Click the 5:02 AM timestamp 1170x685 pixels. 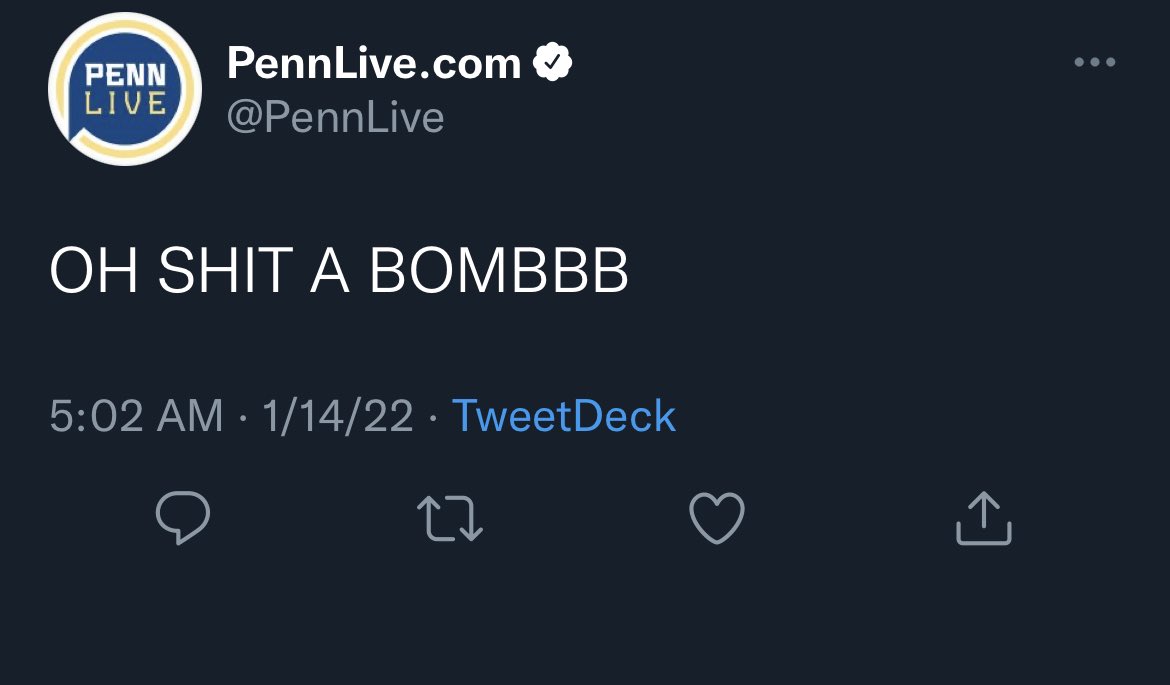click(x=136, y=416)
